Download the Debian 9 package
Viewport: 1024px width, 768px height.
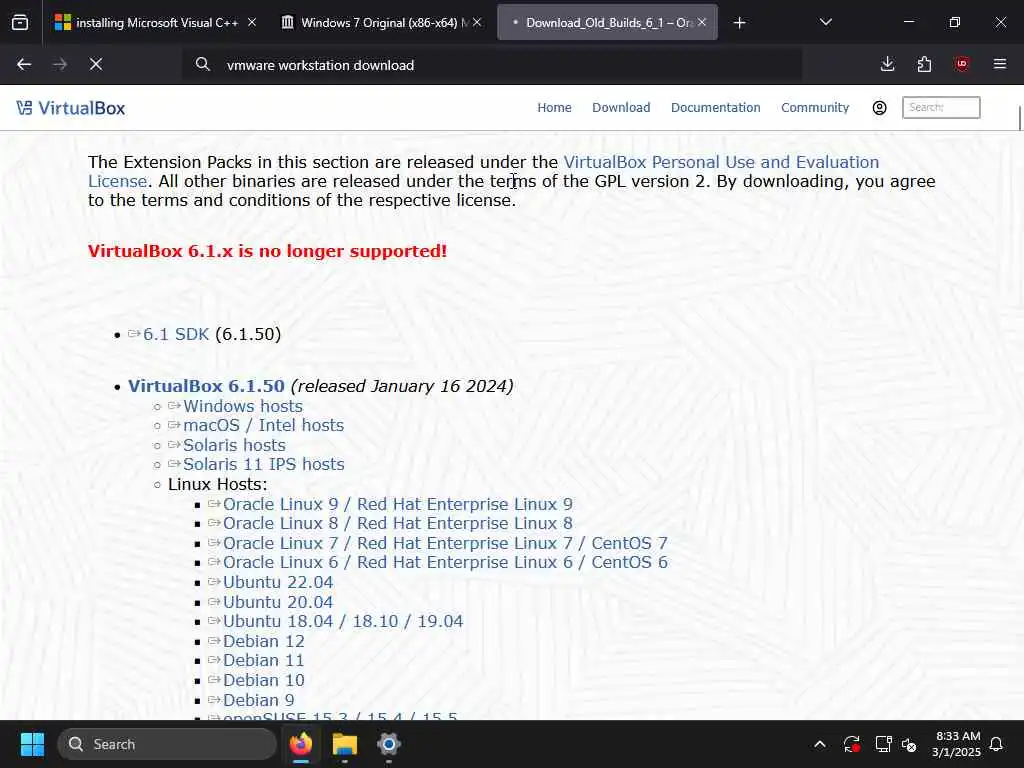[x=258, y=700]
